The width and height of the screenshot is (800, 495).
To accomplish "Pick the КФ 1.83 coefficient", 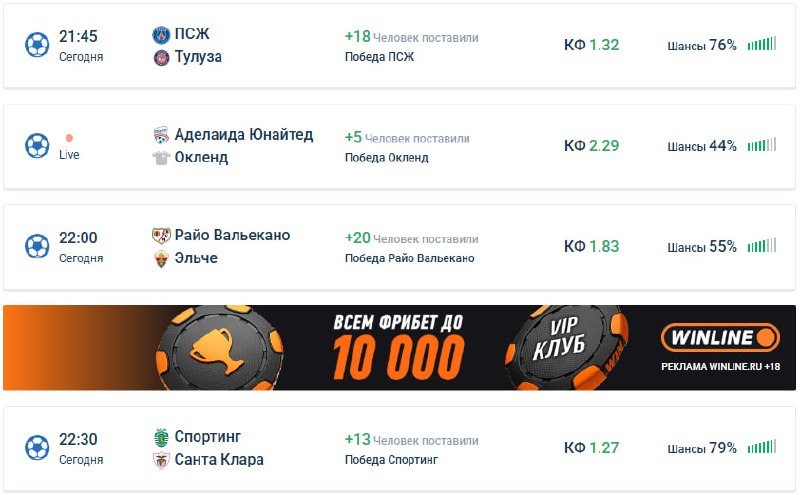I will [x=592, y=247].
